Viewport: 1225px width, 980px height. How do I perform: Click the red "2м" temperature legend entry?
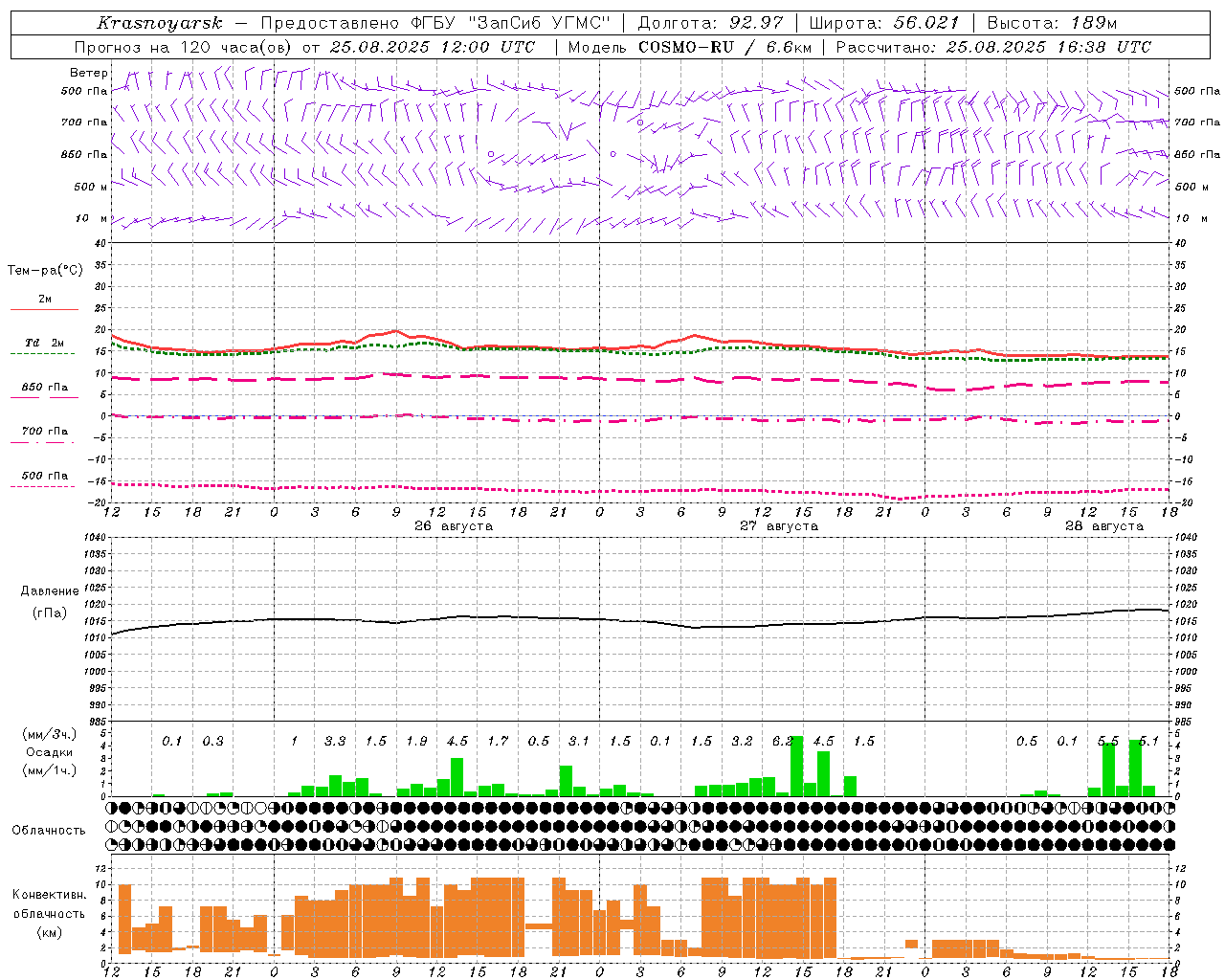pos(44,301)
